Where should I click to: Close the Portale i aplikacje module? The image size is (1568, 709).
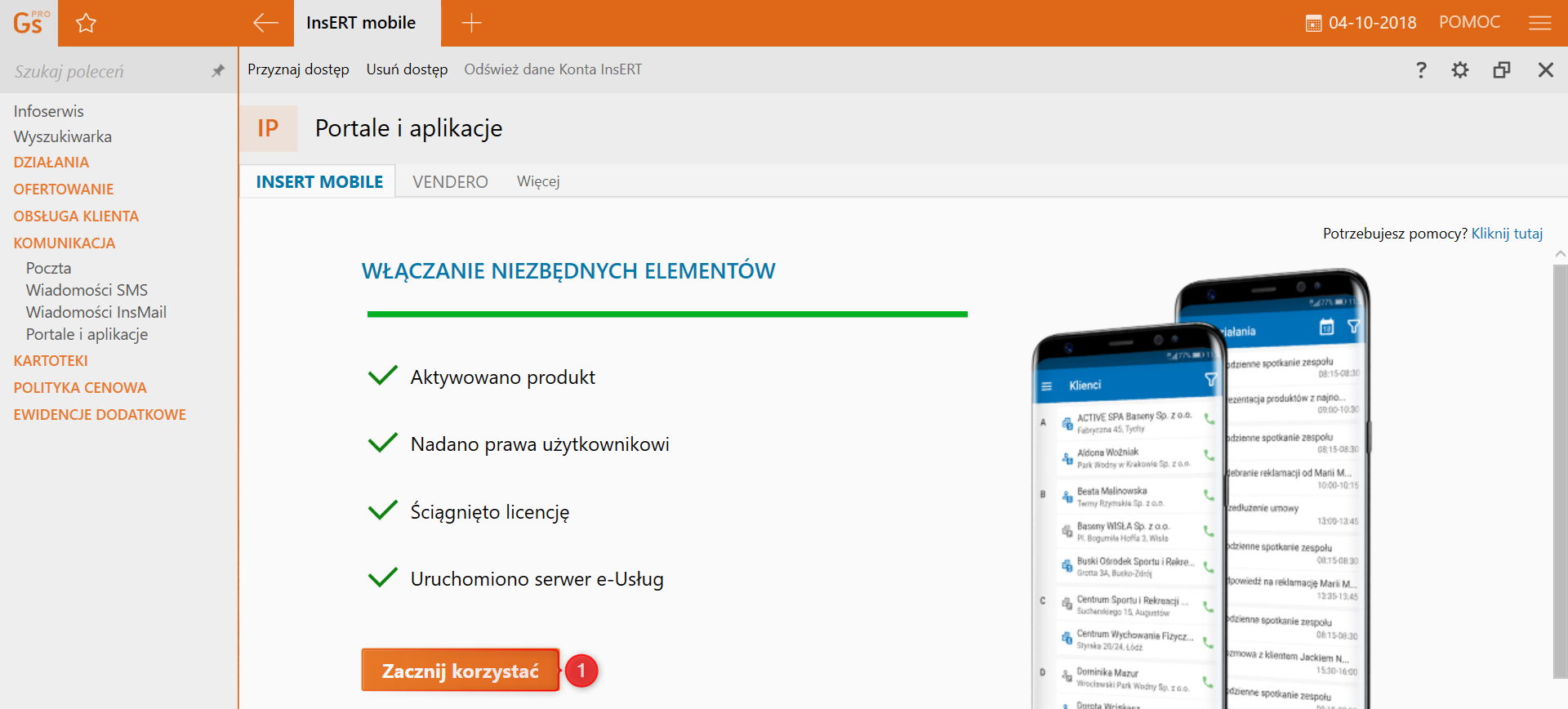click(1545, 70)
